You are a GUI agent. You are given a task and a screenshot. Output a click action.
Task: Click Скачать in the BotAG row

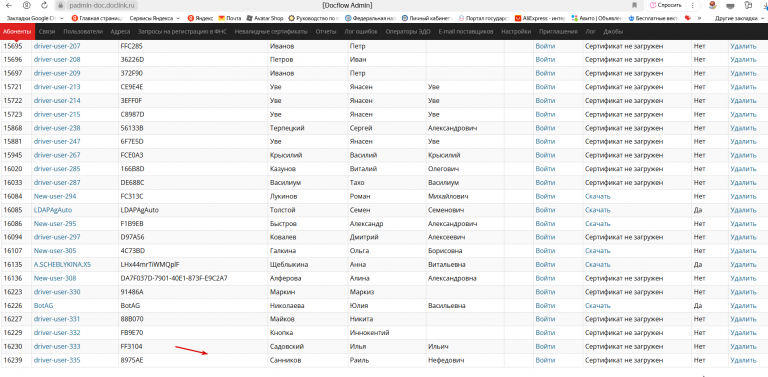click(598, 306)
